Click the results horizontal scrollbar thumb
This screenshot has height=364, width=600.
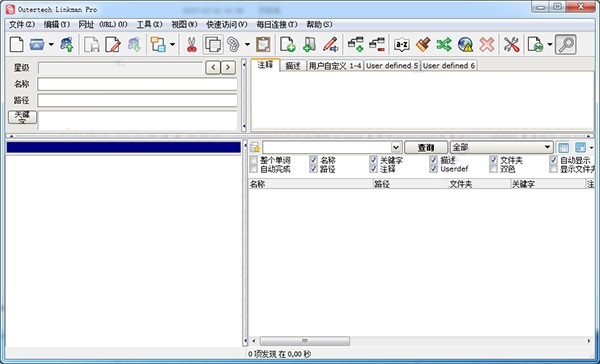tap(305, 341)
